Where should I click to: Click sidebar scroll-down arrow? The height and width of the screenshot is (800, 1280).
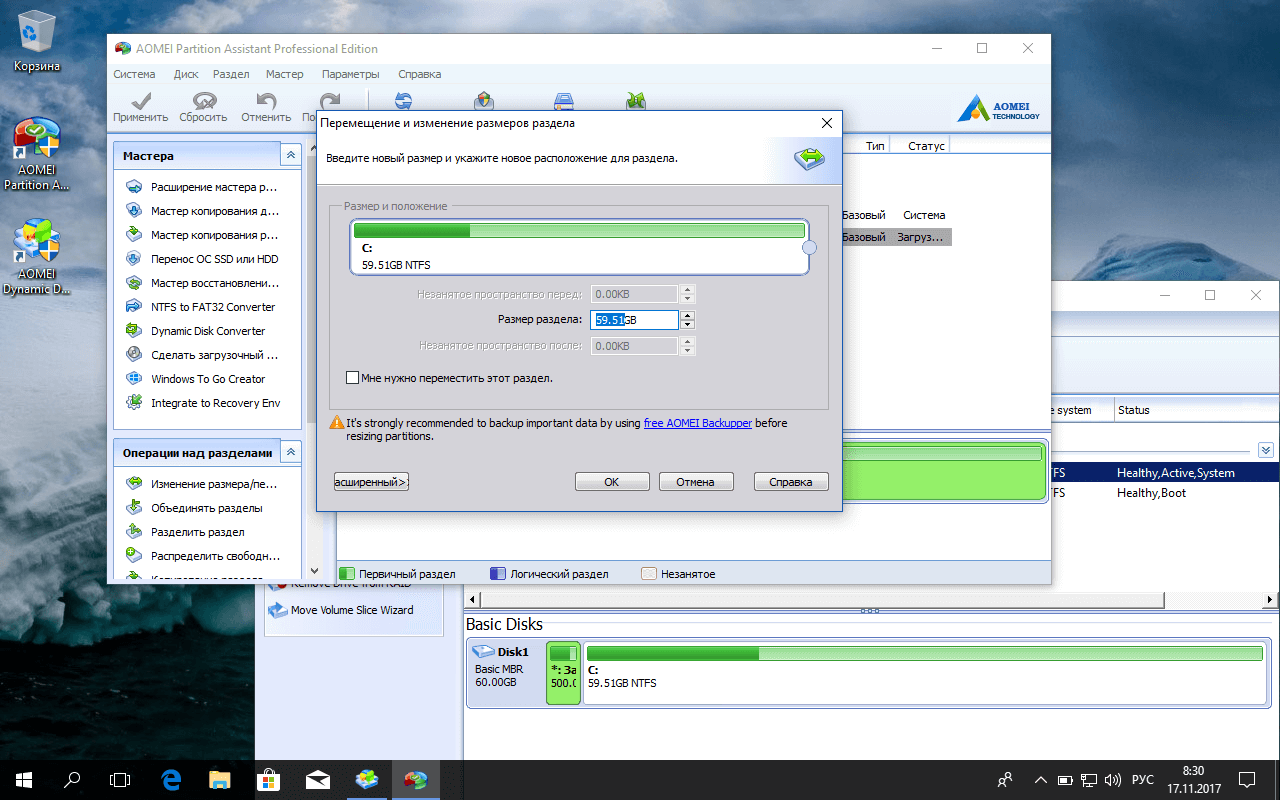point(314,570)
